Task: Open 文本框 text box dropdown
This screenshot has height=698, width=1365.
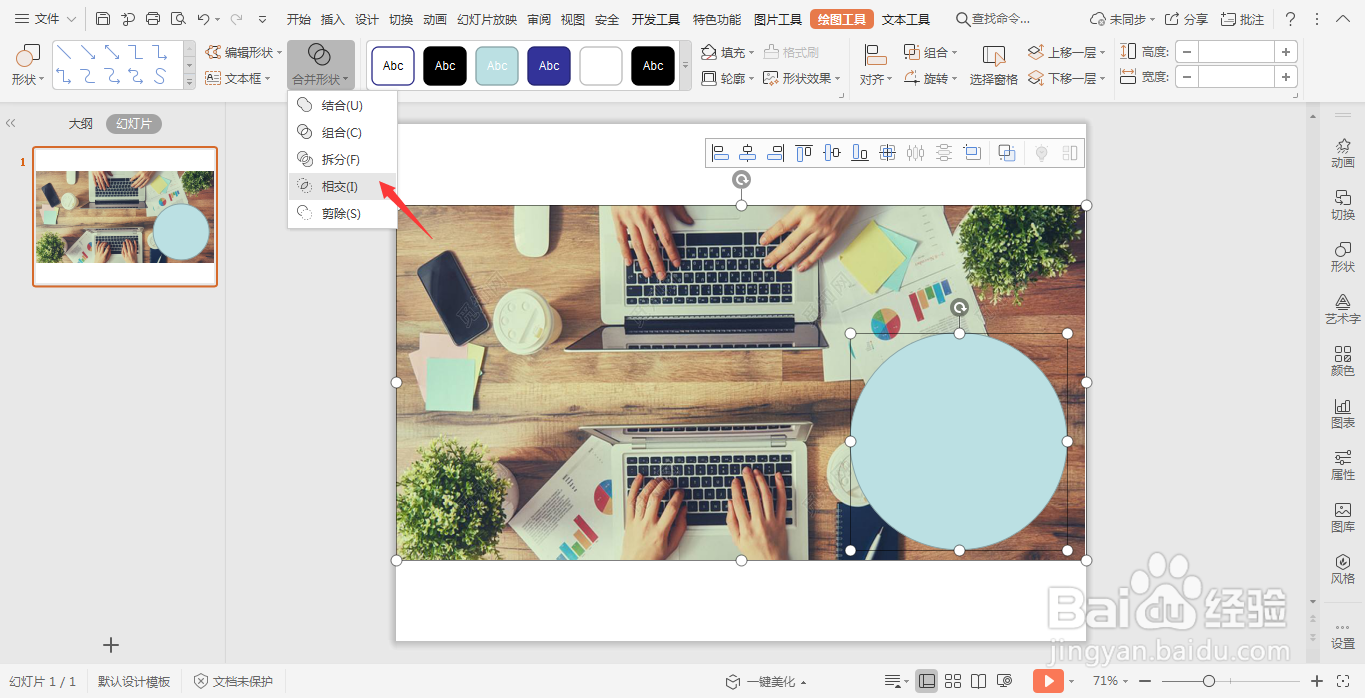Action: [x=238, y=78]
